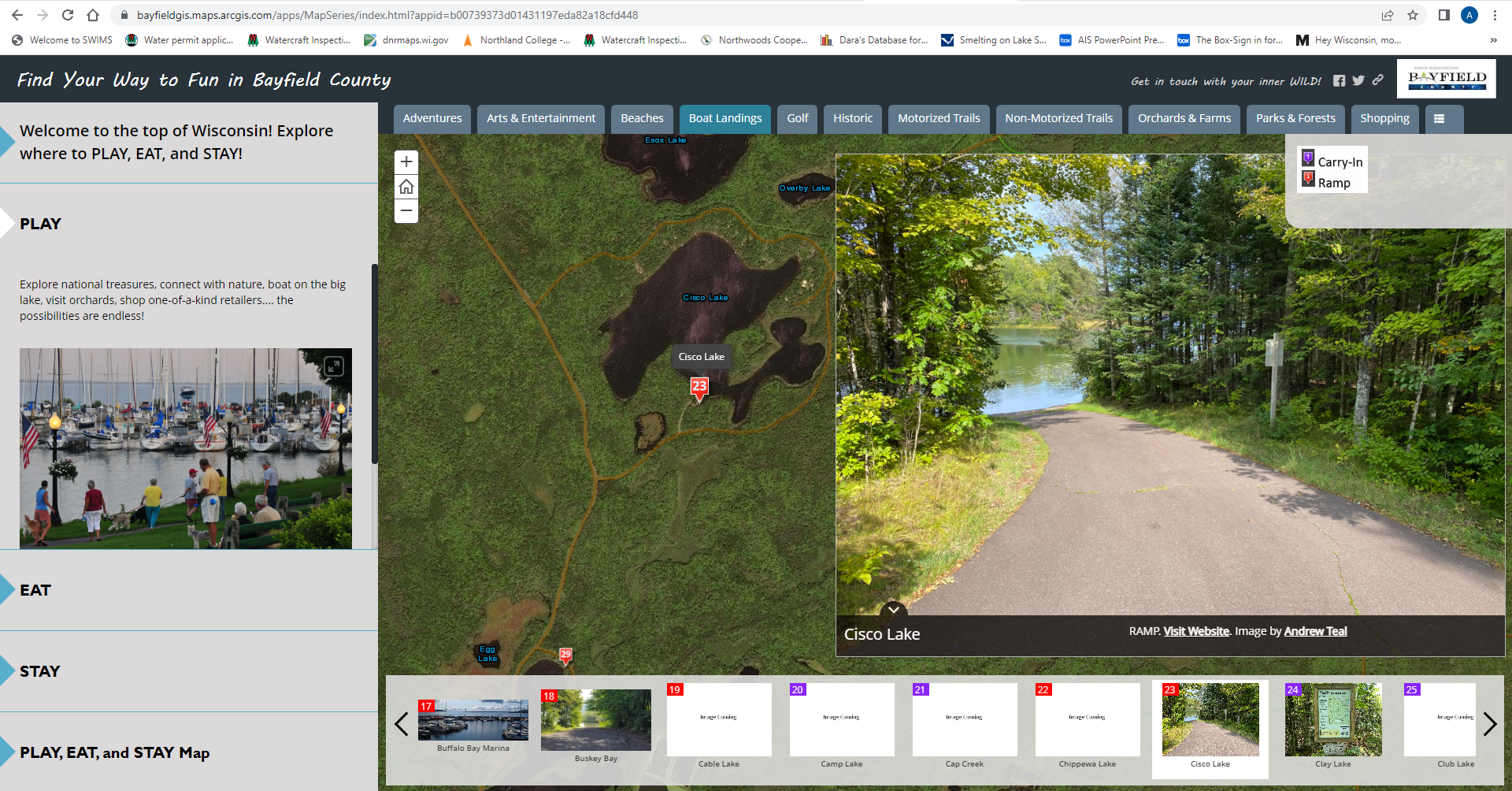
Task: Open browser side panel icon
Action: click(1443, 15)
